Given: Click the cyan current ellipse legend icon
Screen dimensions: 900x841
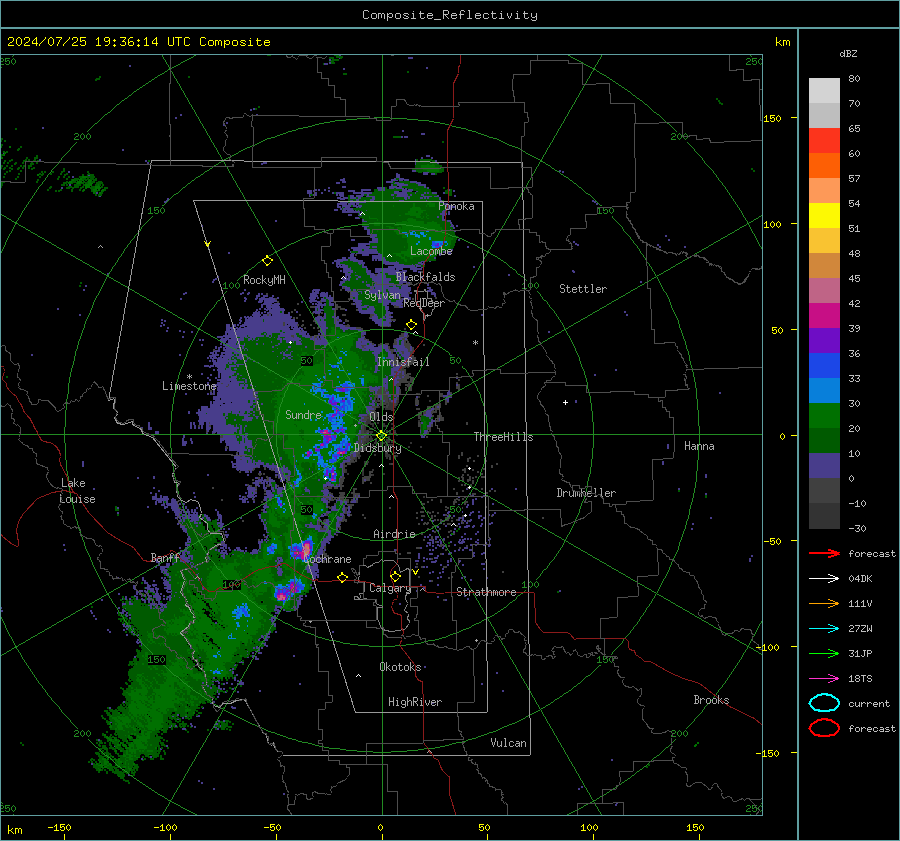Looking at the screenshot, I should pyautogui.click(x=824, y=703).
